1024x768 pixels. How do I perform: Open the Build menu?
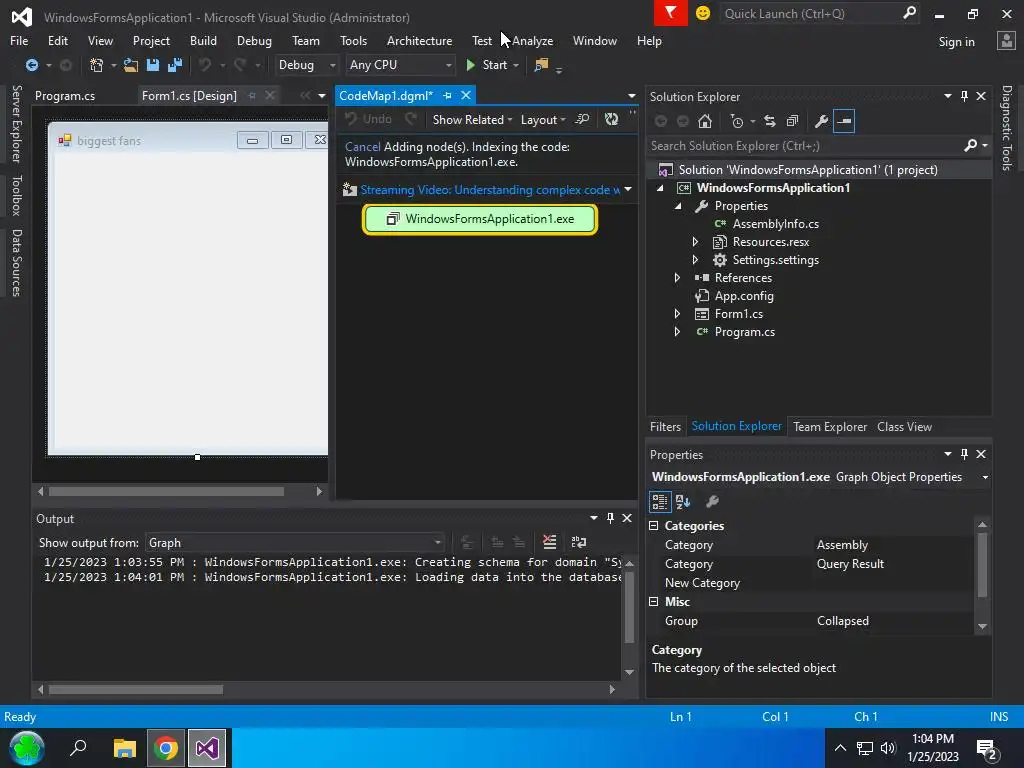[x=203, y=40]
